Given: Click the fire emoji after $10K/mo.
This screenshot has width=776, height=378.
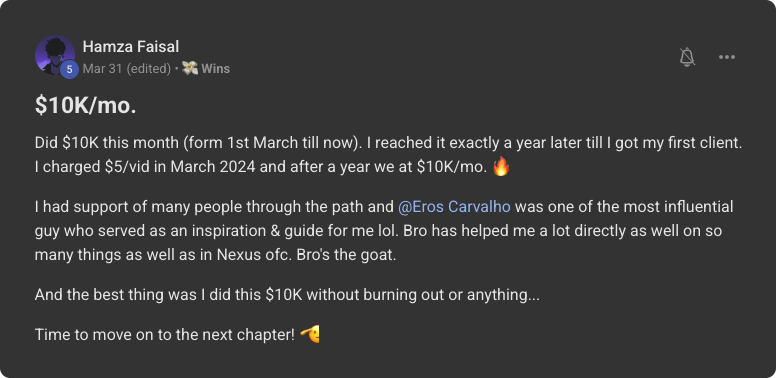Looking at the screenshot, I should tap(501, 167).
